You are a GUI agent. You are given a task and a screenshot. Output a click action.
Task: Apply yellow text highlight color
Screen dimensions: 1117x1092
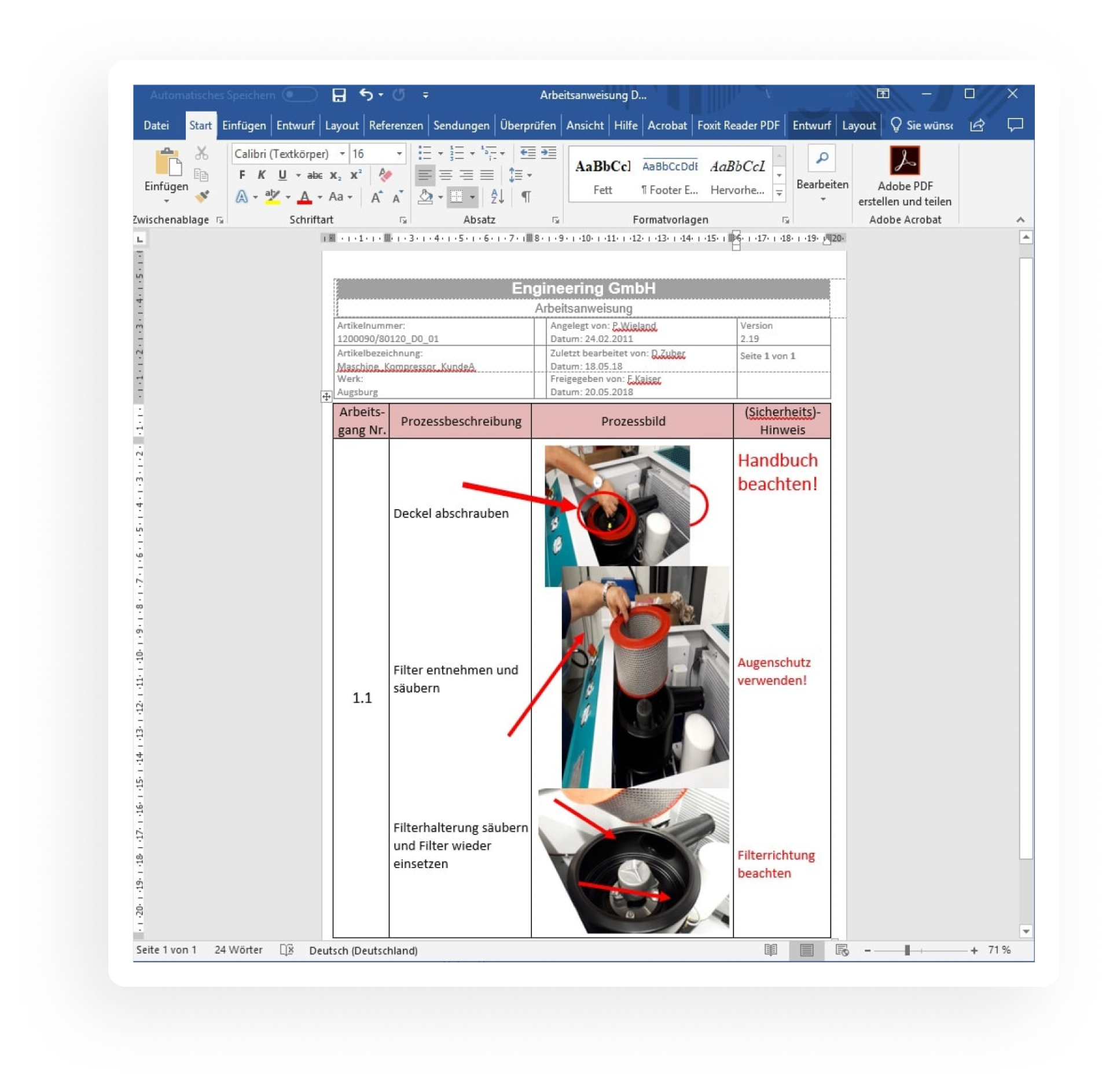tap(272, 197)
